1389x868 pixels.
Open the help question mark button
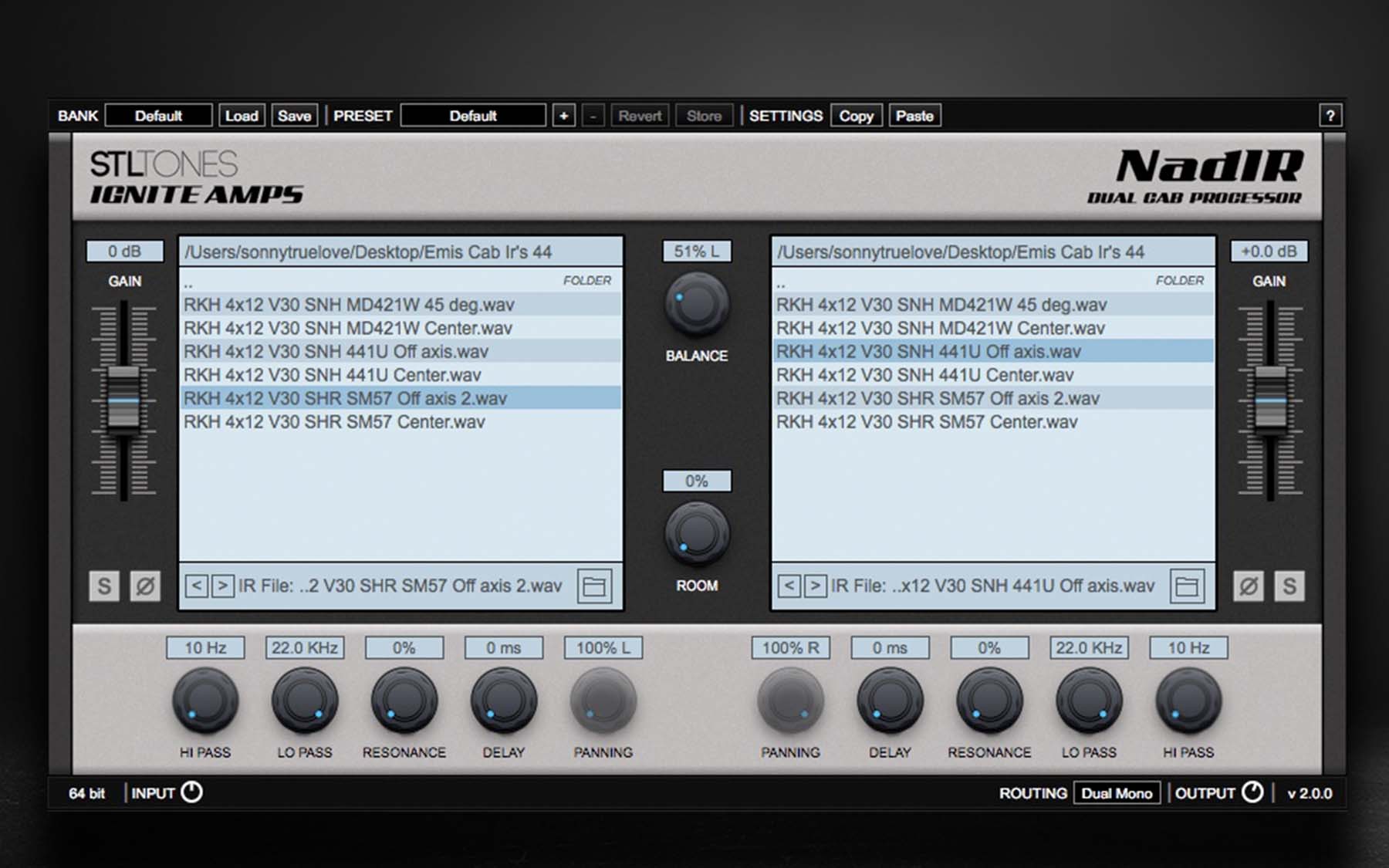click(1330, 116)
